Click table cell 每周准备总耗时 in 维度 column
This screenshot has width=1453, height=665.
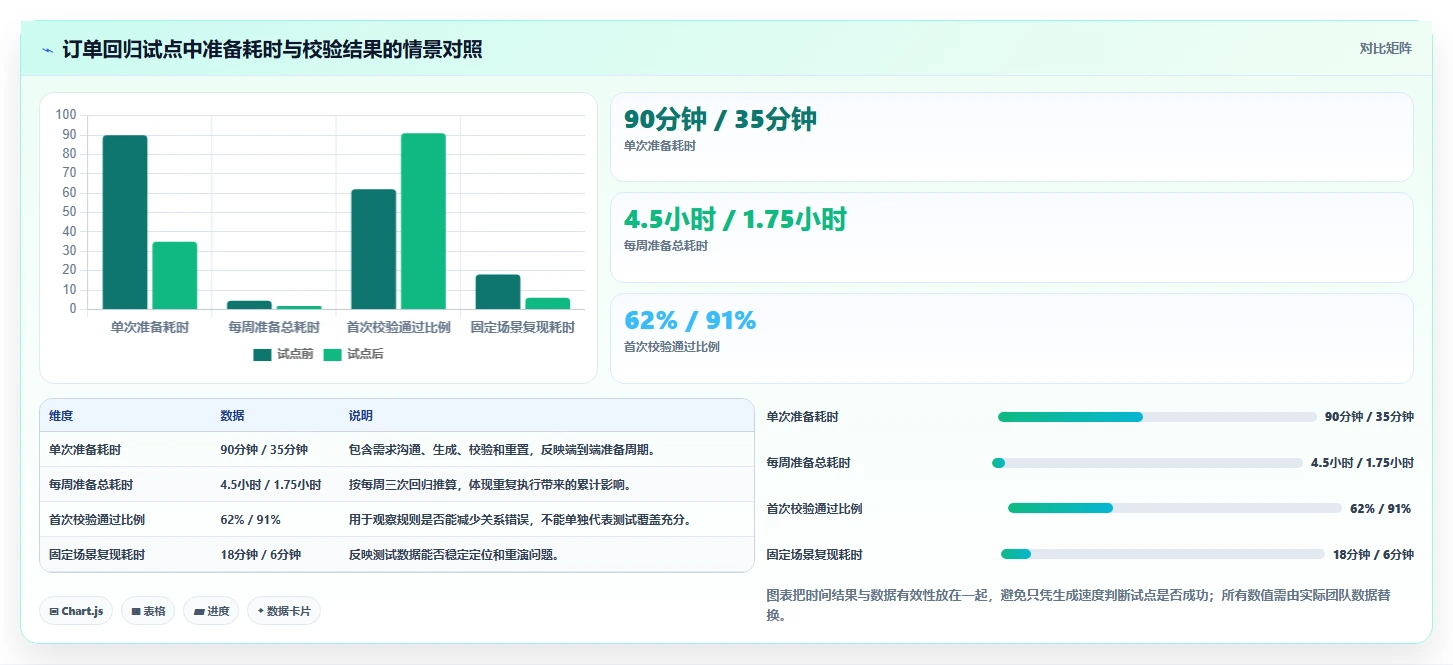pos(91,485)
